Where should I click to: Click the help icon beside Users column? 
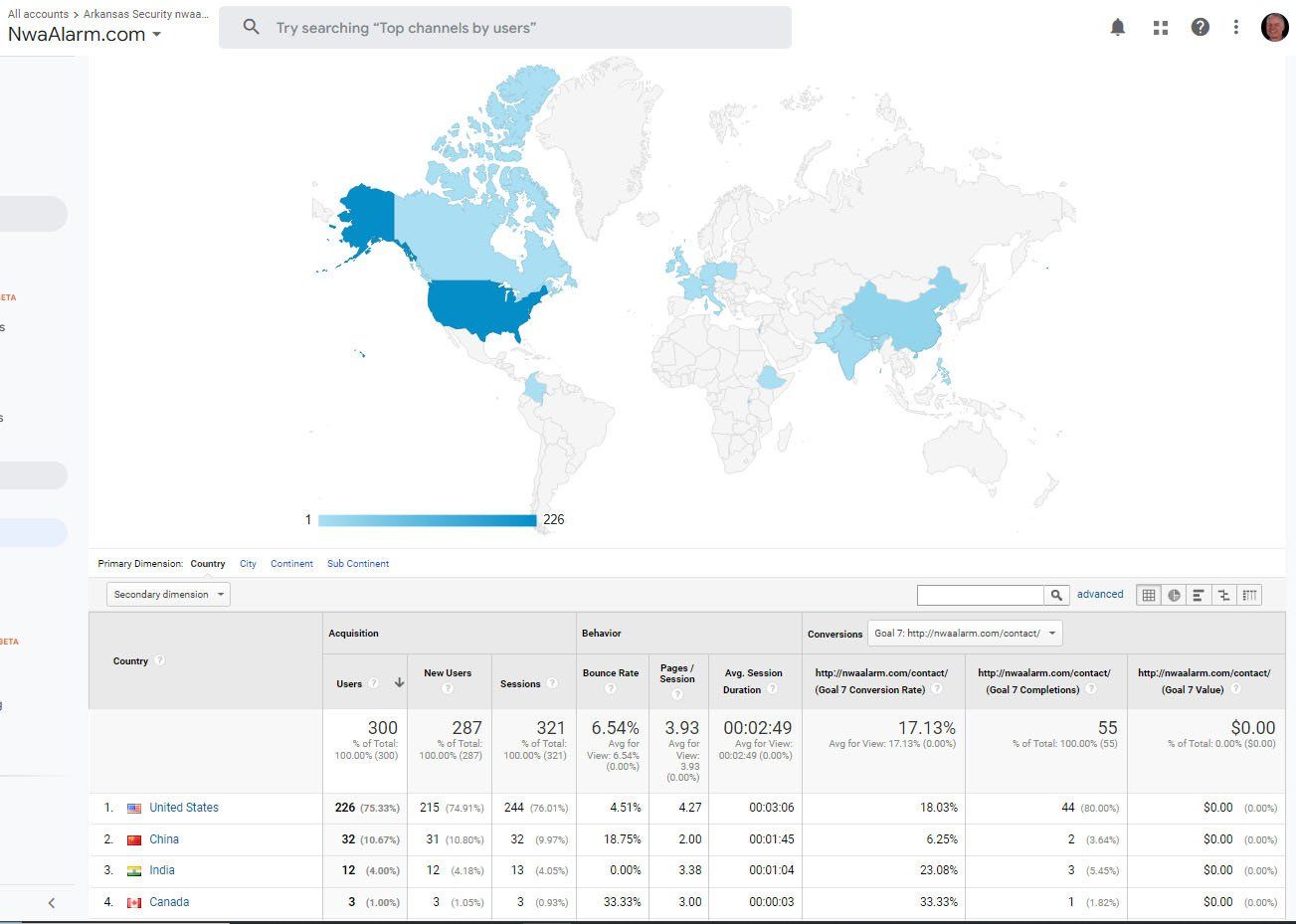pos(373,683)
